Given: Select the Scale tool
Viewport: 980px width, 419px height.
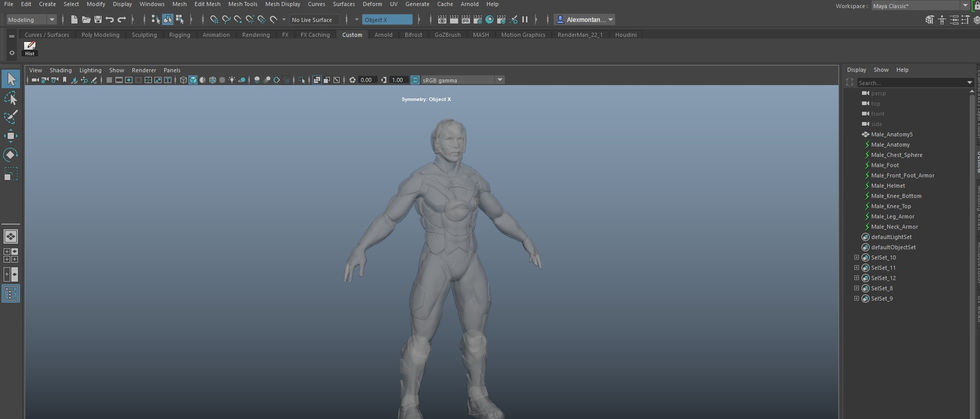Looking at the screenshot, I should coord(8,176).
